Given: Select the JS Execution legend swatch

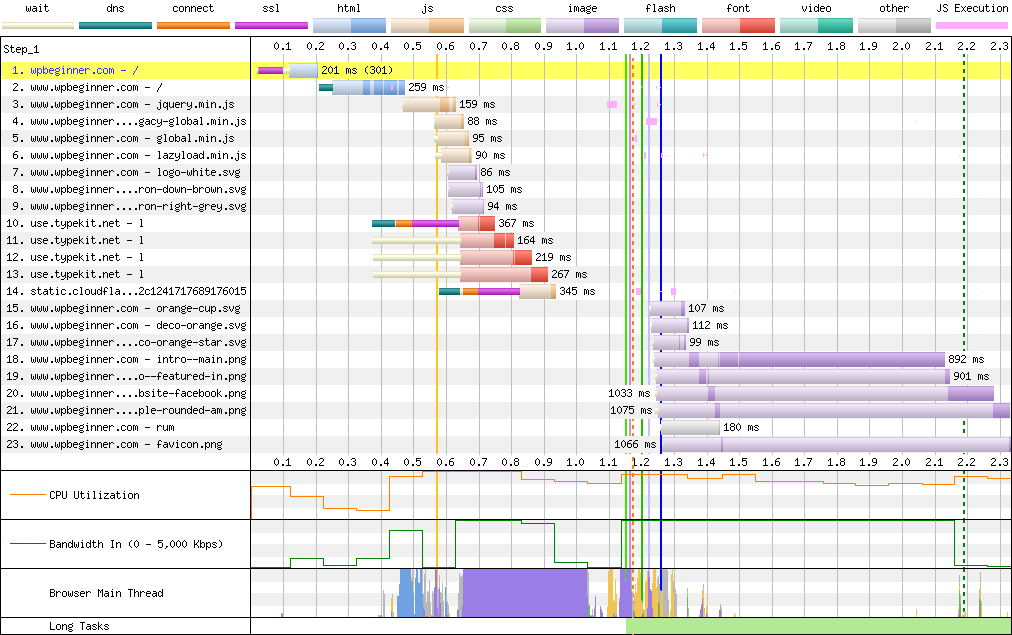Looking at the screenshot, I should click(x=972, y=24).
